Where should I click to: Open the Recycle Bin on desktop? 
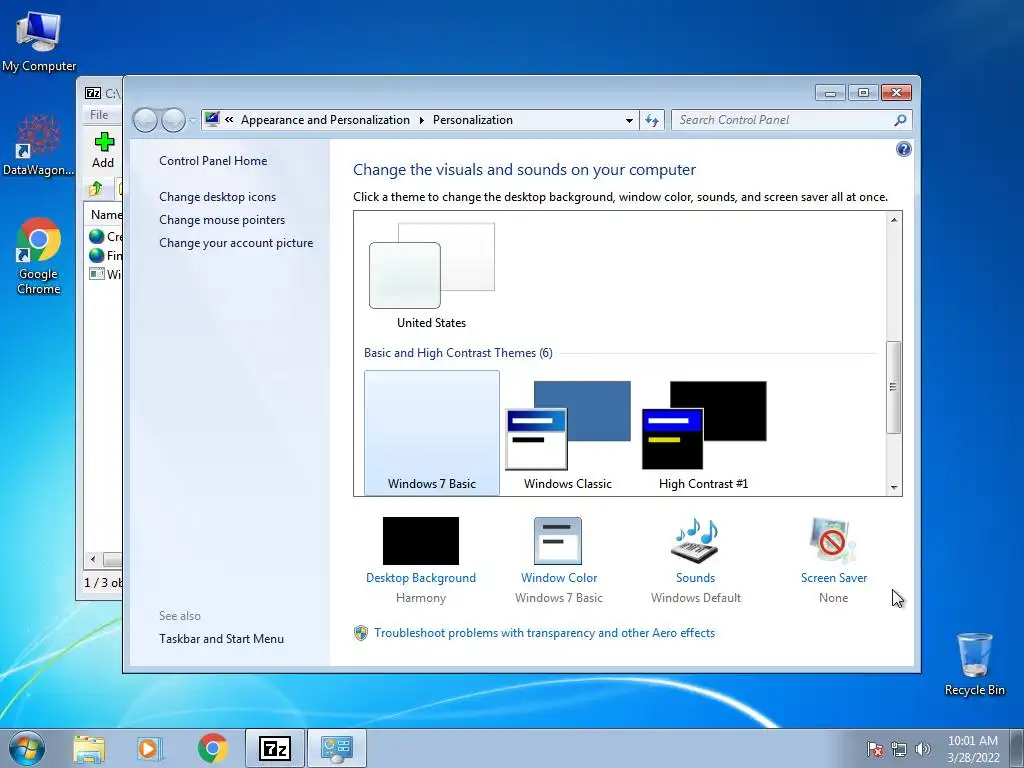pyautogui.click(x=974, y=664)
